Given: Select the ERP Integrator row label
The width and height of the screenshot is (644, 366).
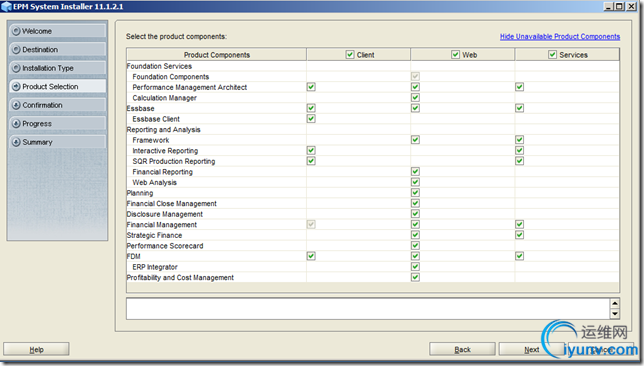Looking at the screenshot, I should (x=155, y=267).
